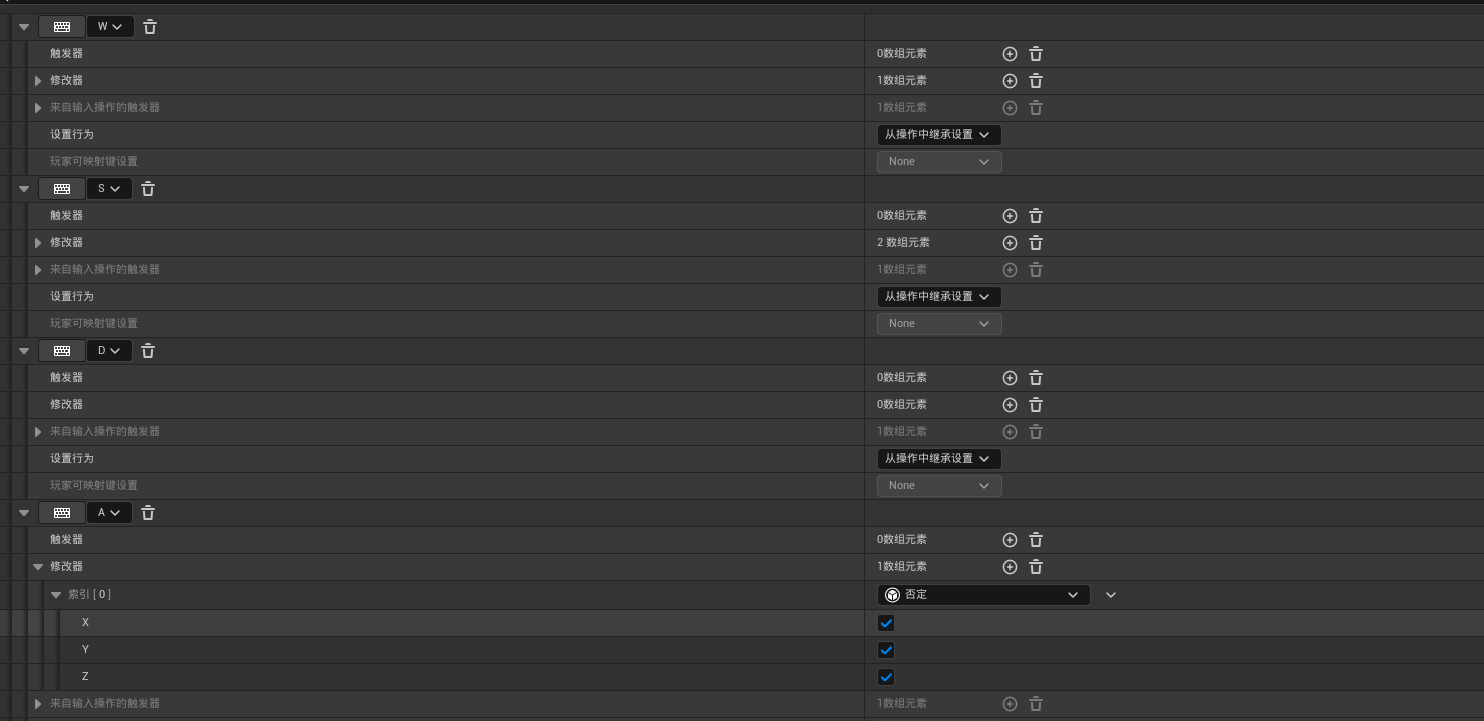This screenshot has height=721, width=1484.
Task: Click keyboard icon for the W key mapping
Action: [62, 27]
